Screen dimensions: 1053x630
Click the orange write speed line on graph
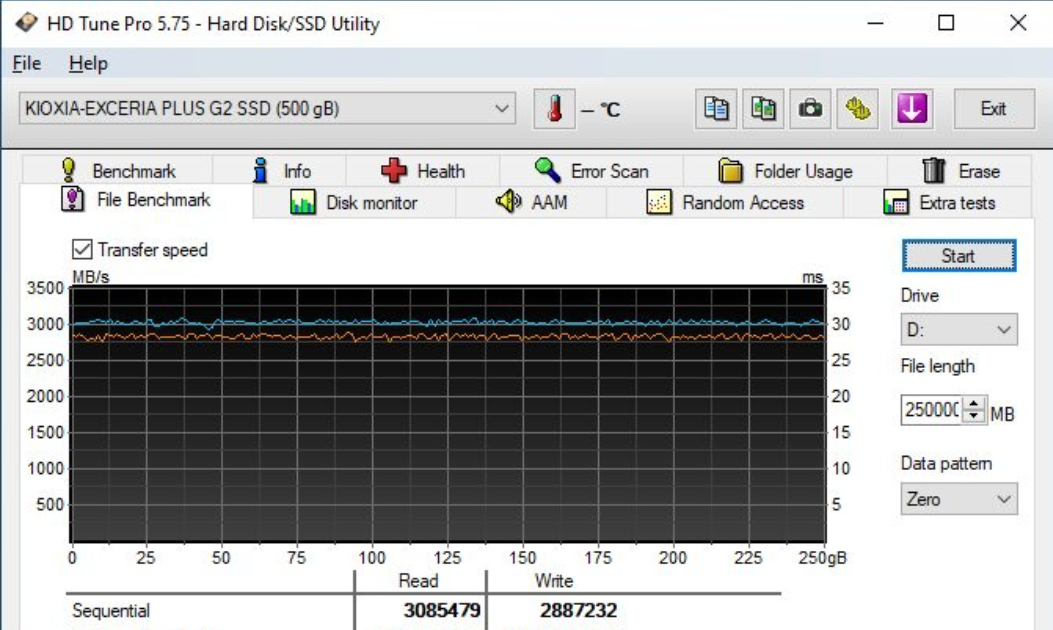[x=447, y=336]
